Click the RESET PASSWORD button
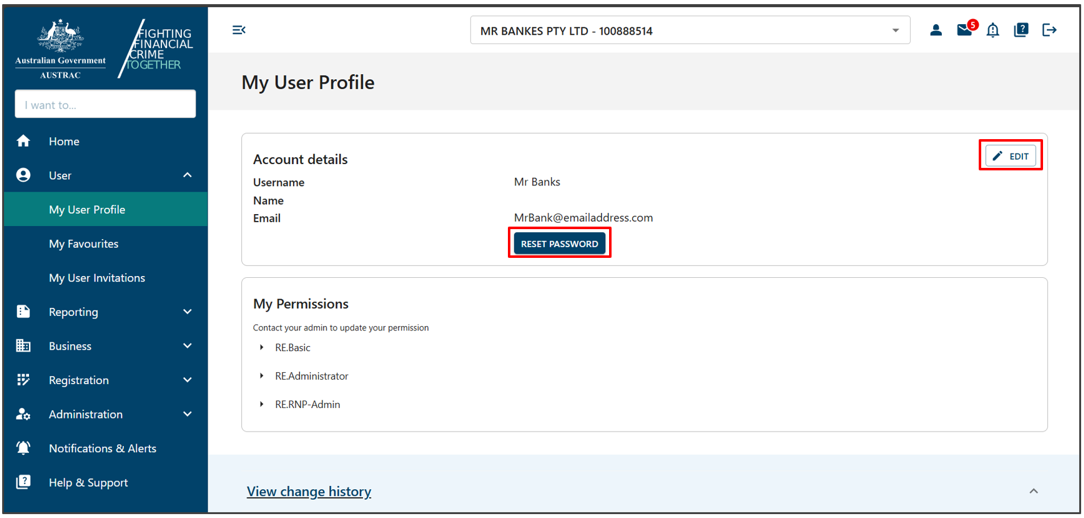Screen dimensions: 1084x518 click(x=559, y=243)
